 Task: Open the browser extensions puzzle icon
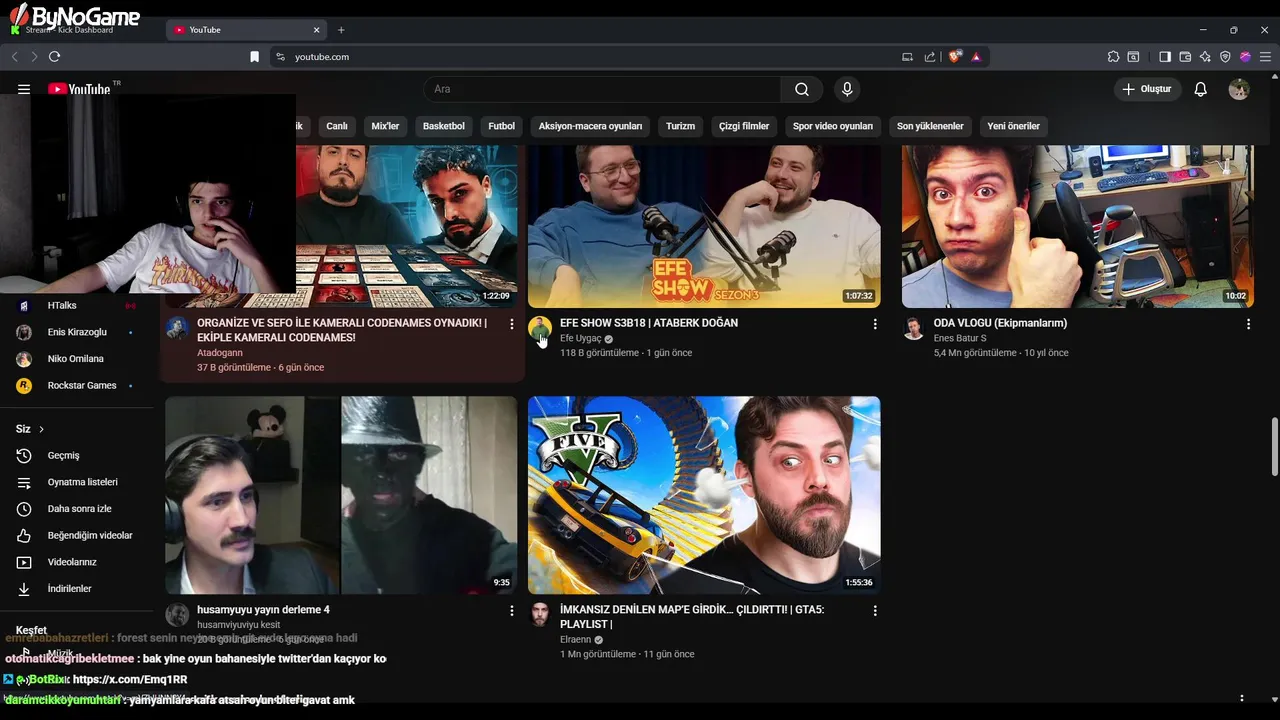pyautogui.click(x=1113, y=57)
